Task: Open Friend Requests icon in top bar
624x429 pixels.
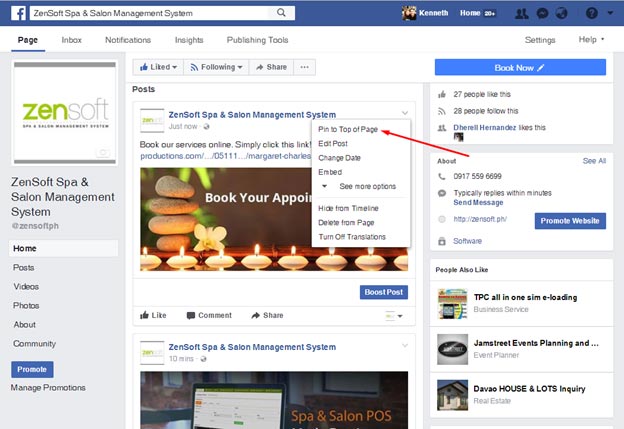Action: pos(521,14)
